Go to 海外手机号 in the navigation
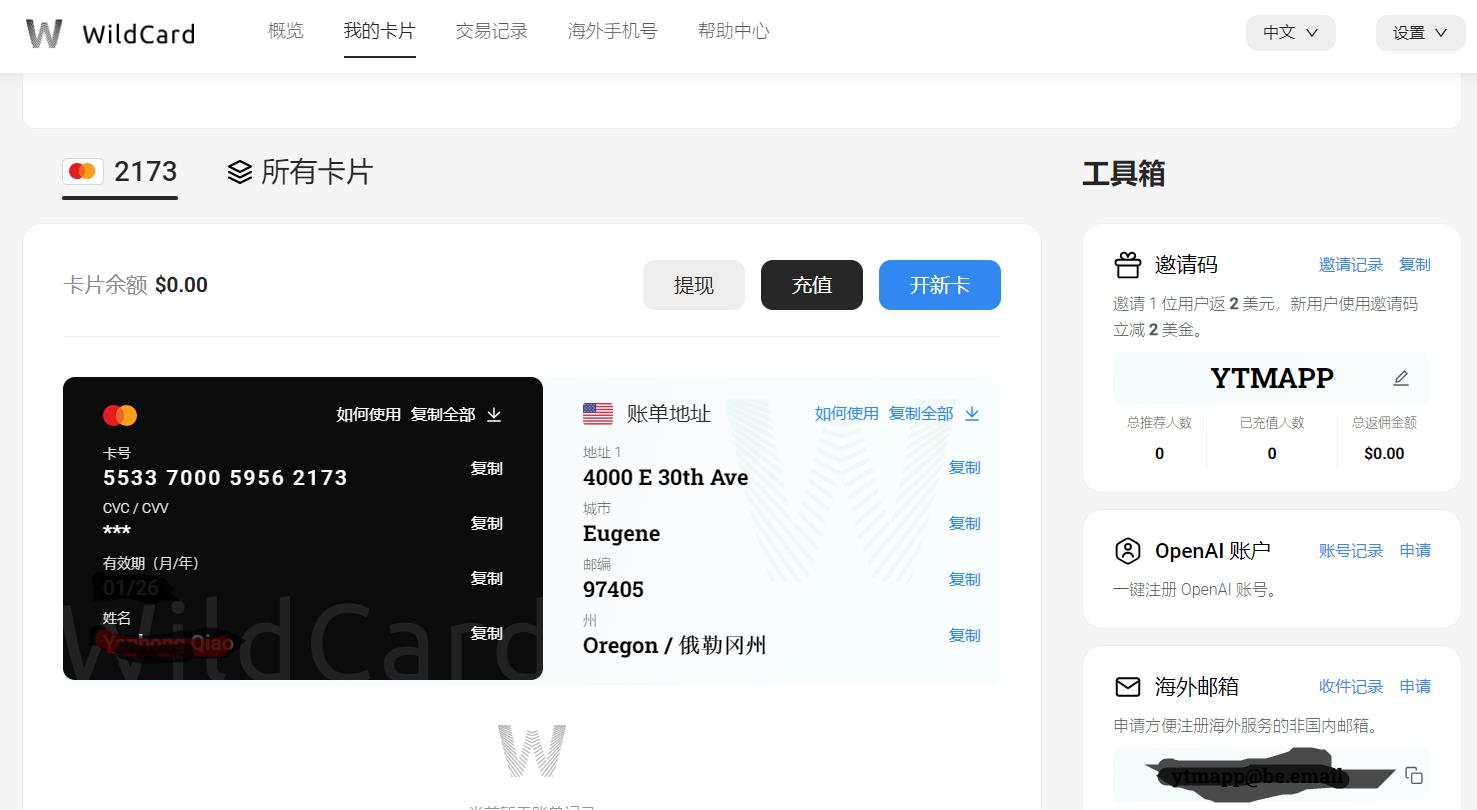Viewport: 1477px width, 810px height. (612, 31)
